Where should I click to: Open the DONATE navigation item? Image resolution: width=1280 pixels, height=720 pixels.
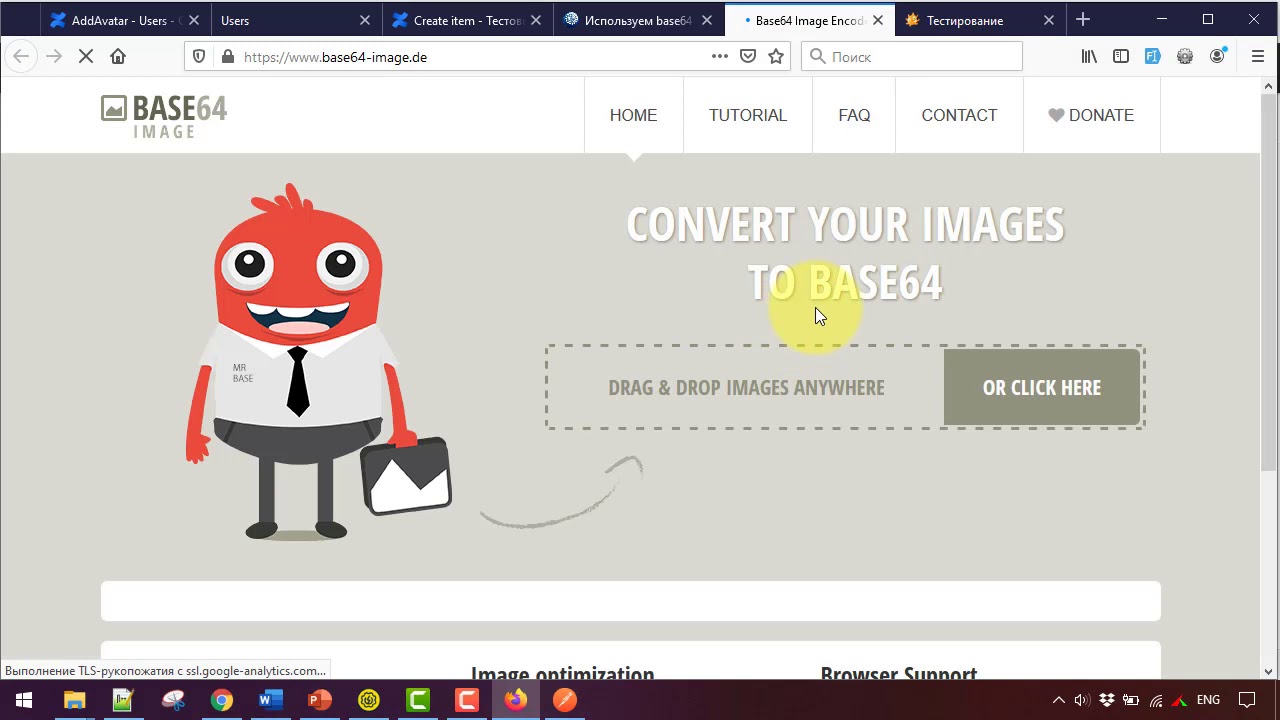(1091, 116)
